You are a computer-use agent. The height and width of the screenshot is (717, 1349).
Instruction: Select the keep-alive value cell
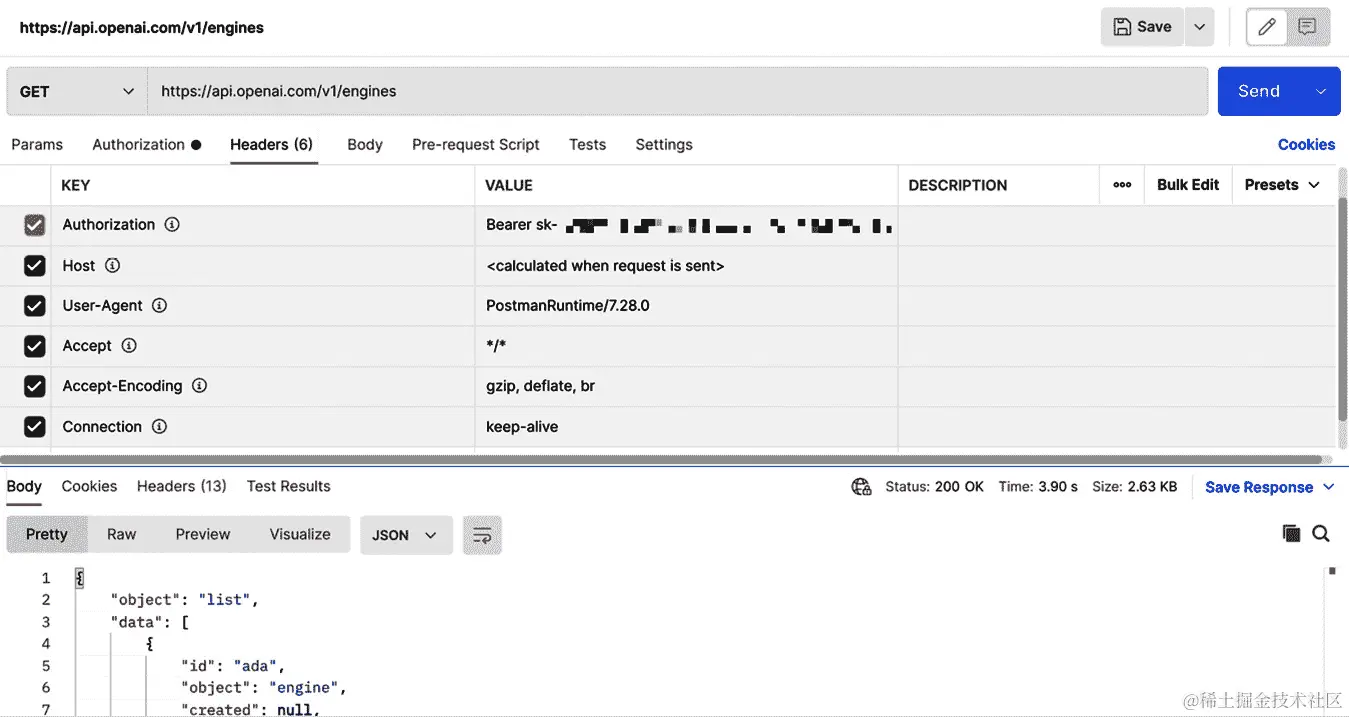click(686, 426)
